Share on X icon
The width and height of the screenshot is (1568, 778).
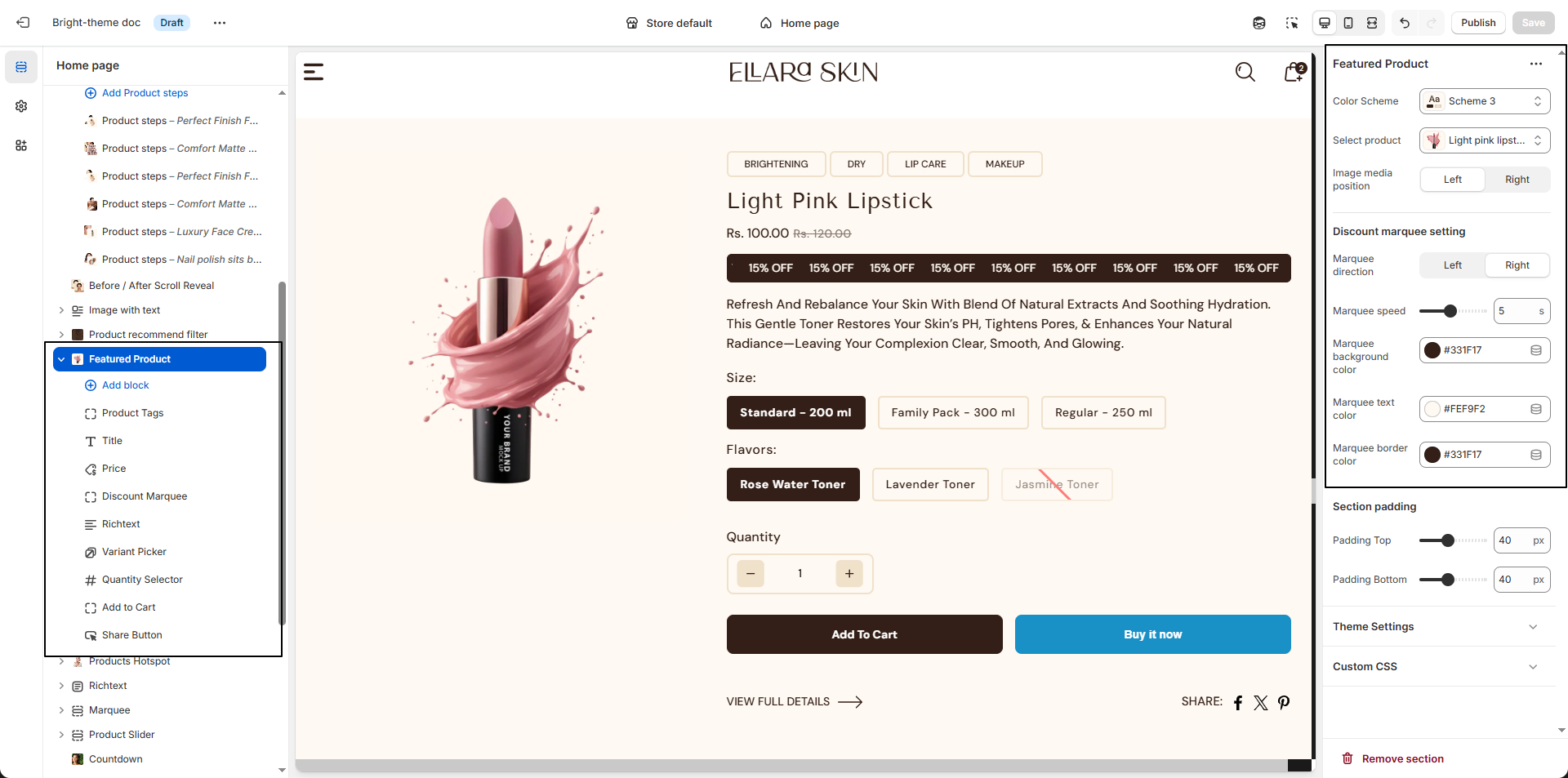click(x=1261, y=702)
